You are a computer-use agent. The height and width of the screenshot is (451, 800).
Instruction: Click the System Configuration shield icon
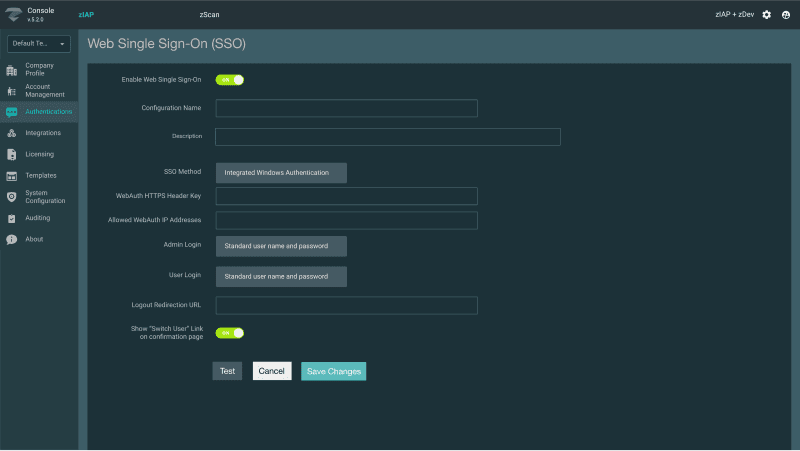12,197
